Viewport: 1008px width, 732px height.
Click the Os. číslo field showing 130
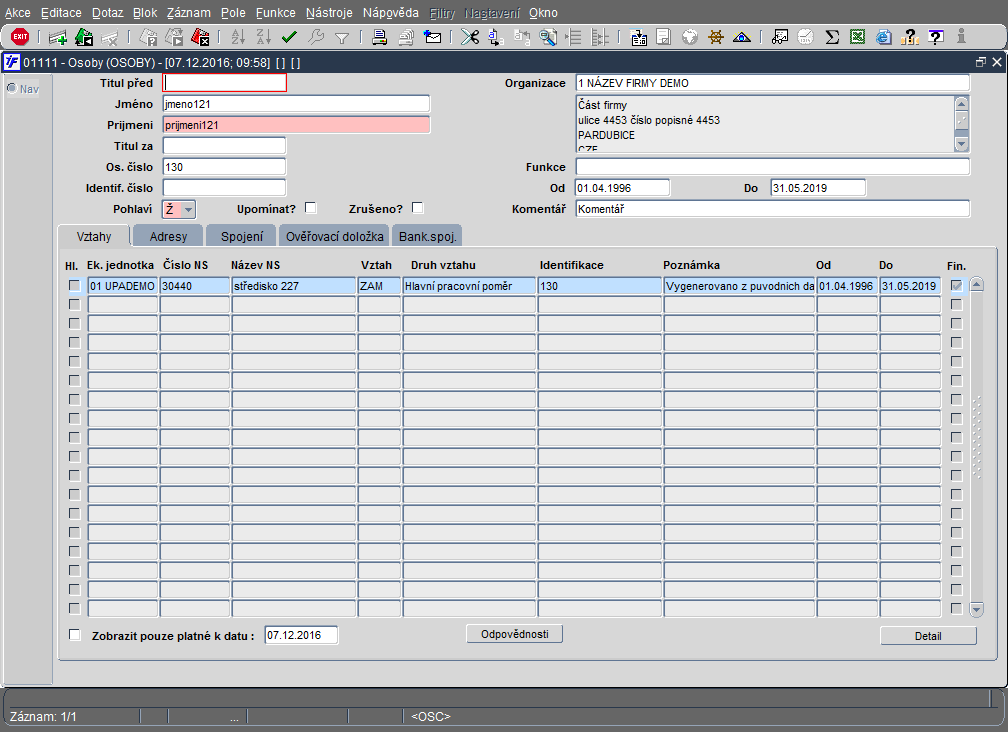click(x=224, y=167)
